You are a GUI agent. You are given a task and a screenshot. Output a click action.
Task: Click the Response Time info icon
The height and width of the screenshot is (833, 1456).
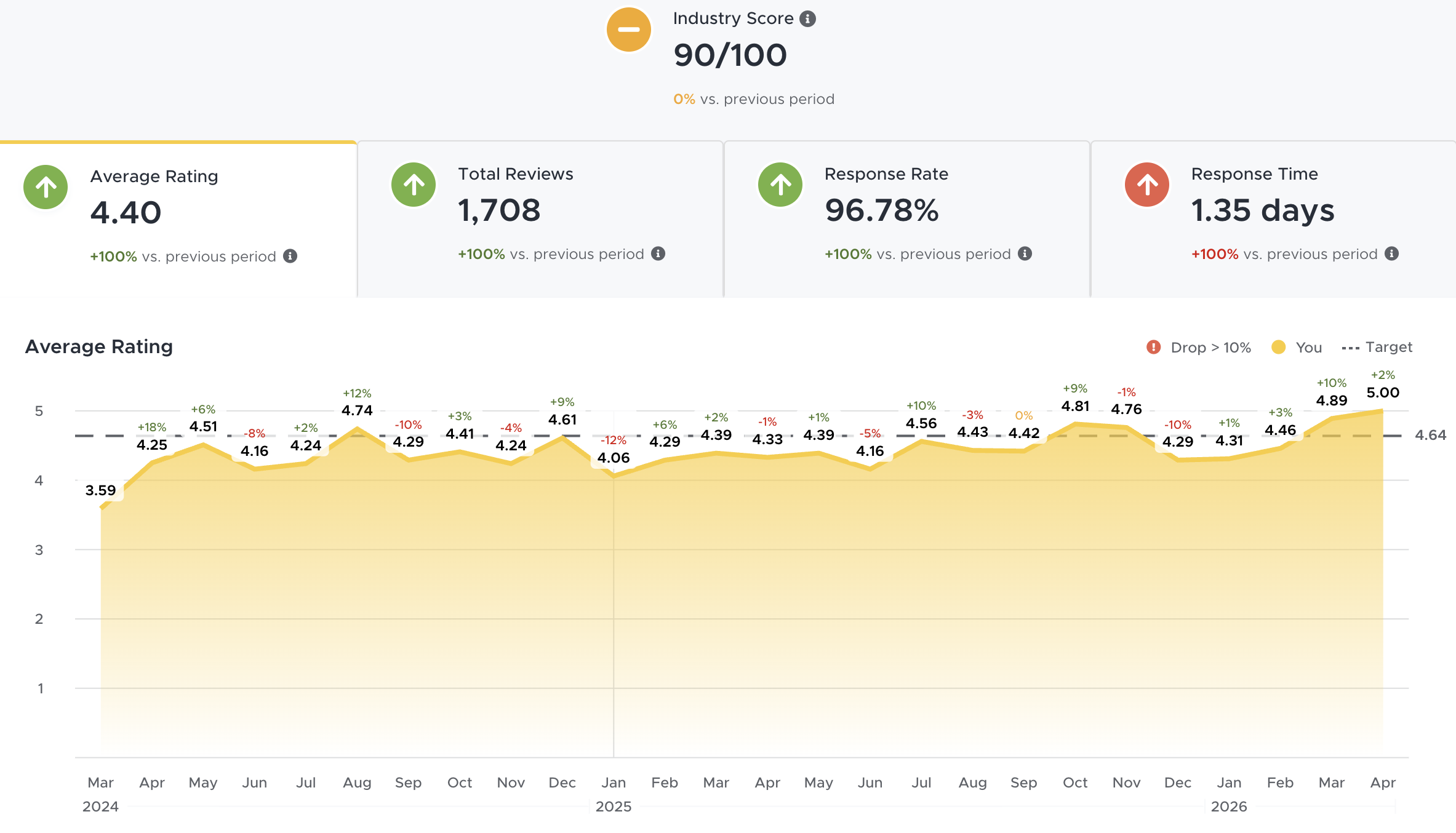pyautogui.click(x=1393, y=253)
